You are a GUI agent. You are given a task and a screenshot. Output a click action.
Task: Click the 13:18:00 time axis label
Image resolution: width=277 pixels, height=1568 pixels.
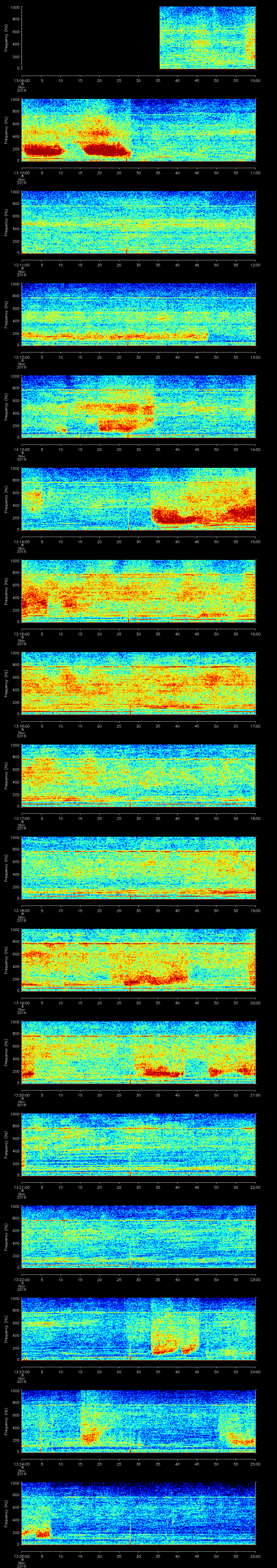tap(21, 910)
